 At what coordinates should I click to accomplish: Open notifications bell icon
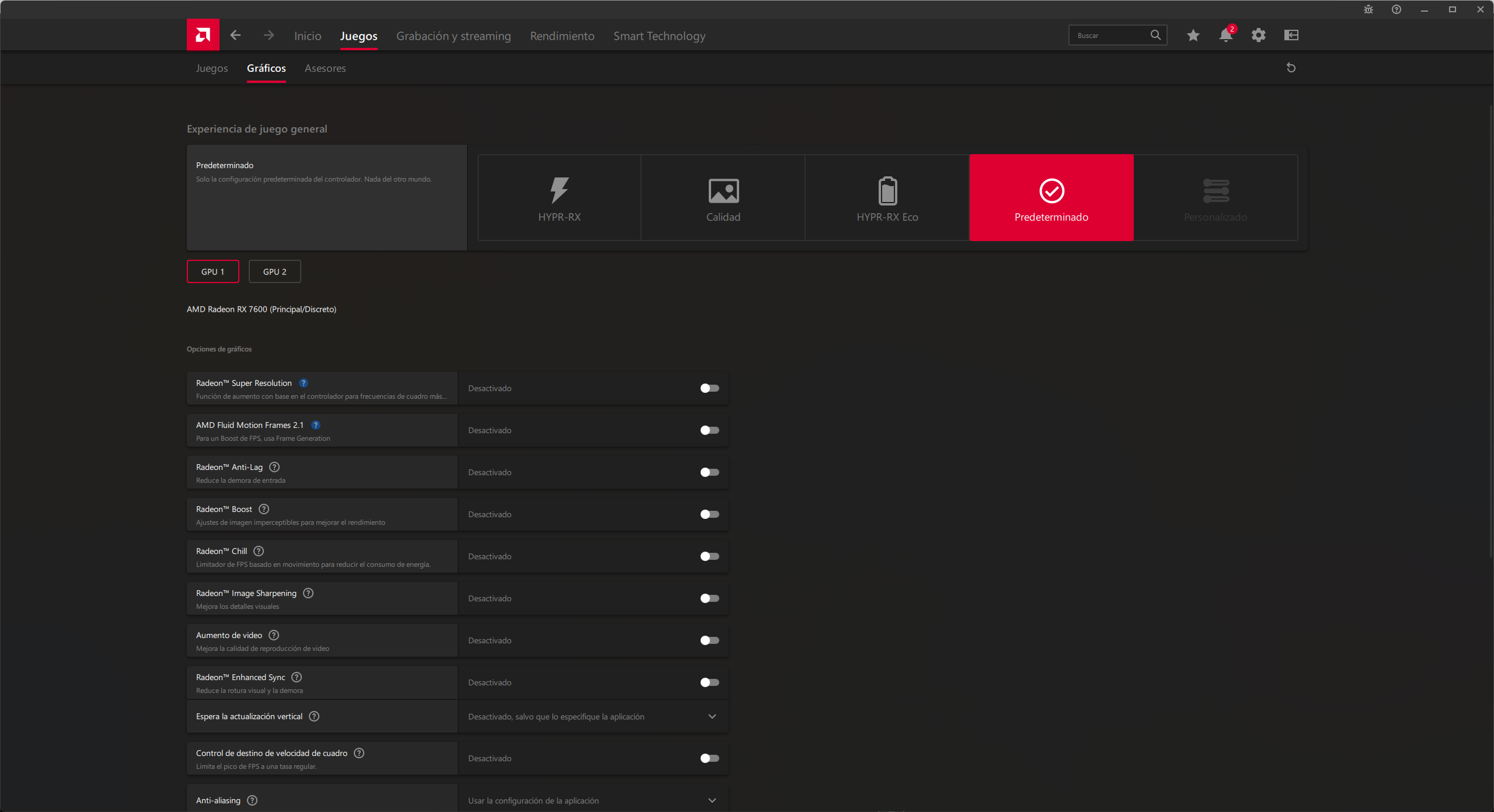coord(1226,36)
